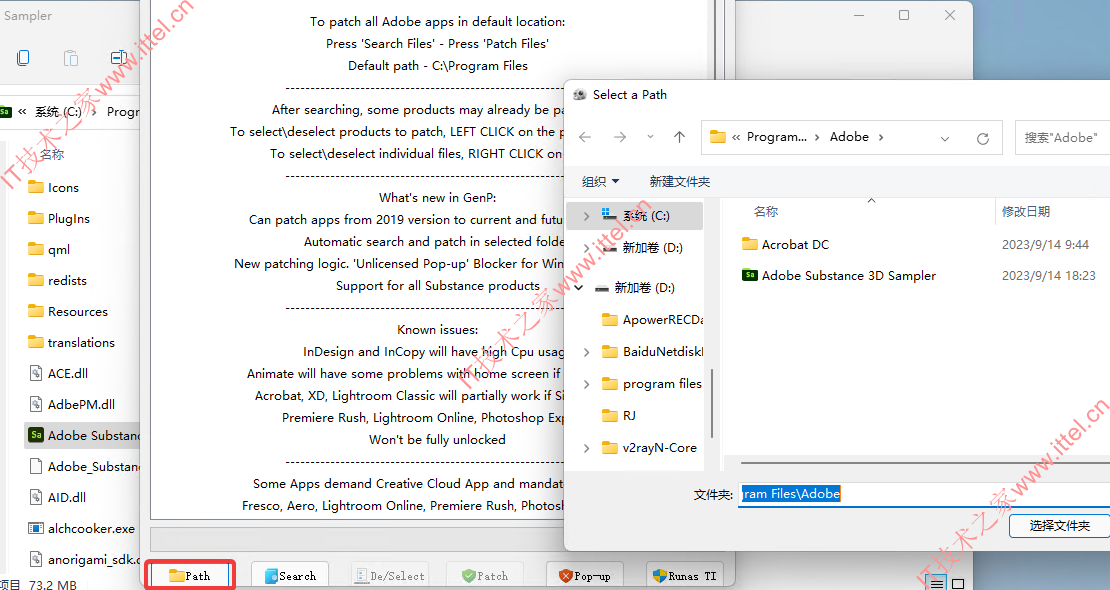Click the v2rayN-Core folder icon
1110x590 pixels.
click(610, 448)
